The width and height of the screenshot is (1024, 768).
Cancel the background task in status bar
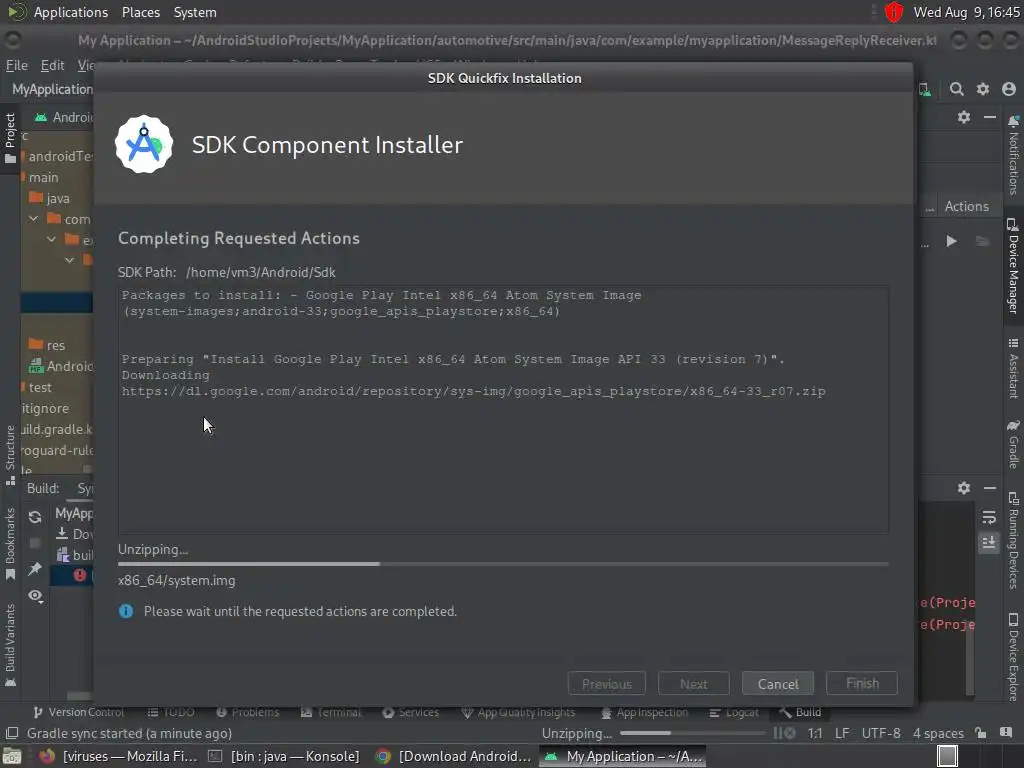(x=790, y=733)
